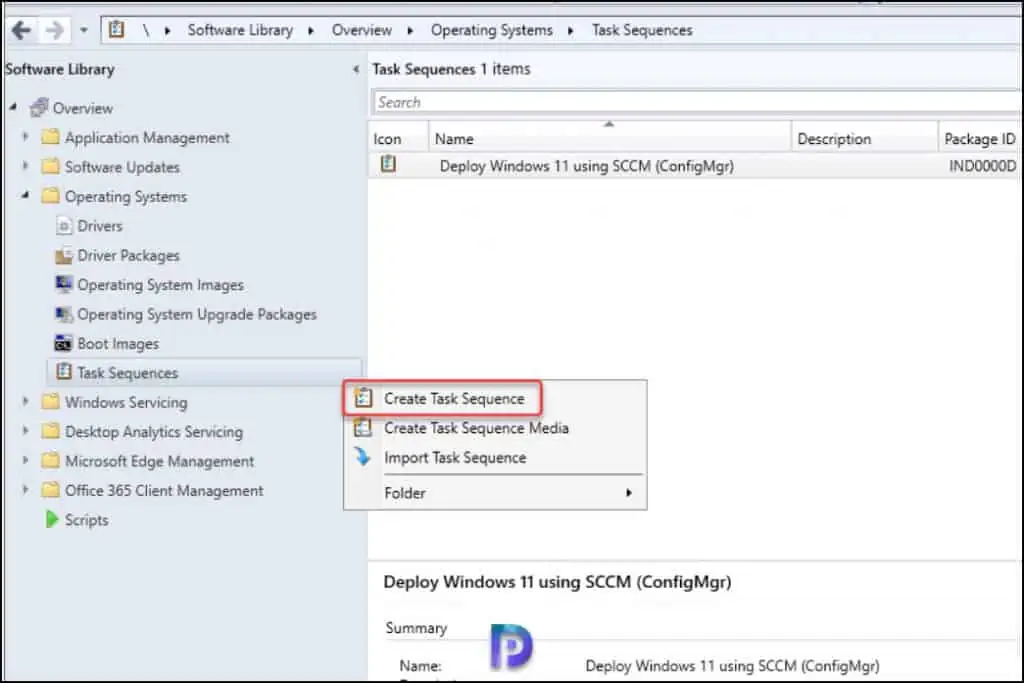Click the Create Task Sequence menu icon

pos(363,398)
